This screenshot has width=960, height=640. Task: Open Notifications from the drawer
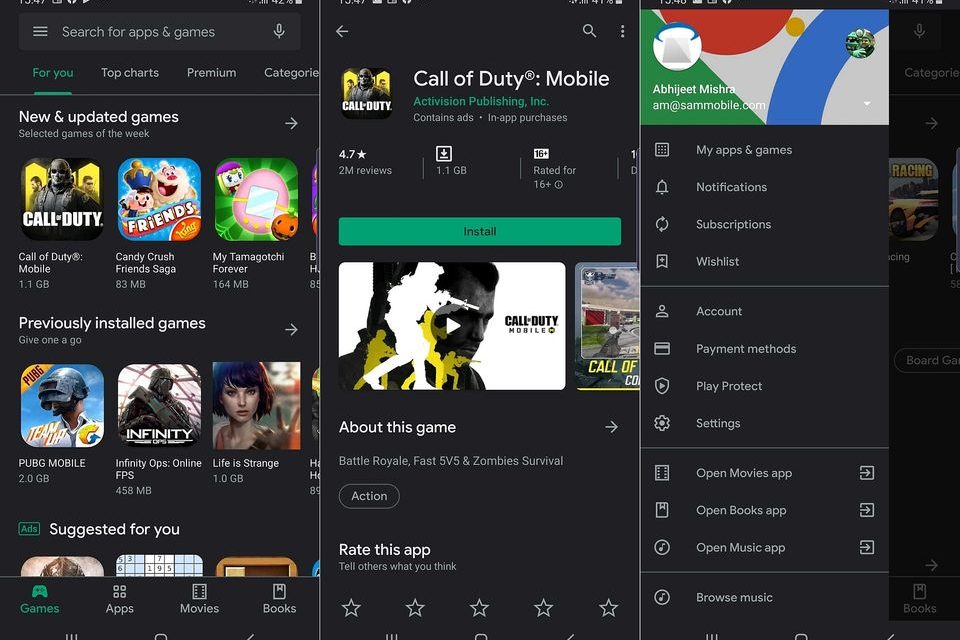(x=765, y=187)
